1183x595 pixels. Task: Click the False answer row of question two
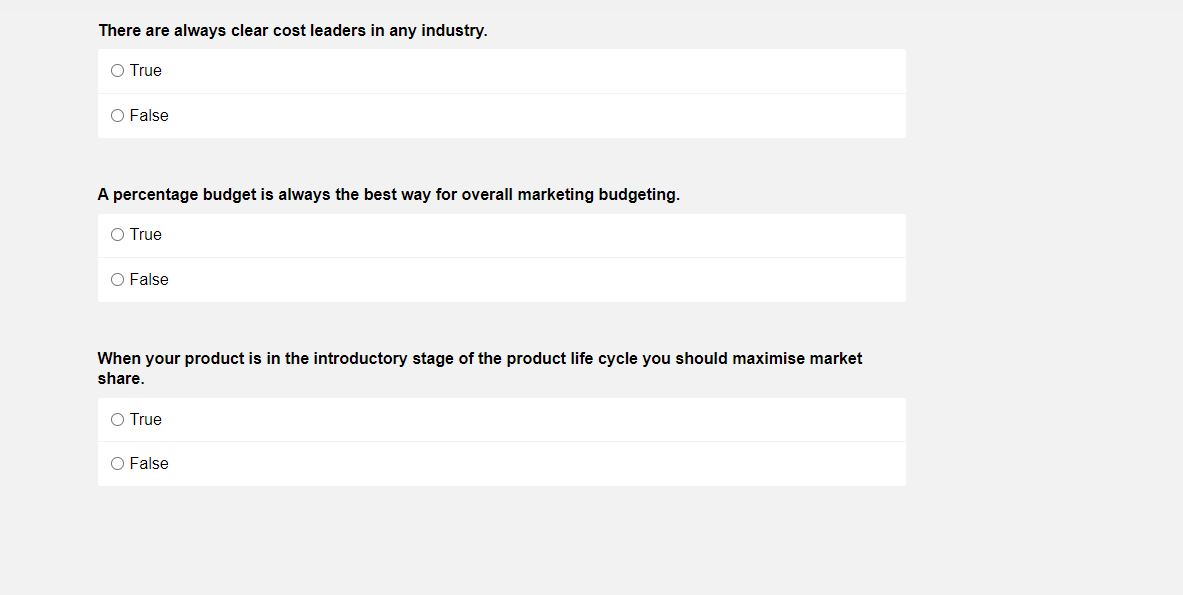[x=500, y=279]
